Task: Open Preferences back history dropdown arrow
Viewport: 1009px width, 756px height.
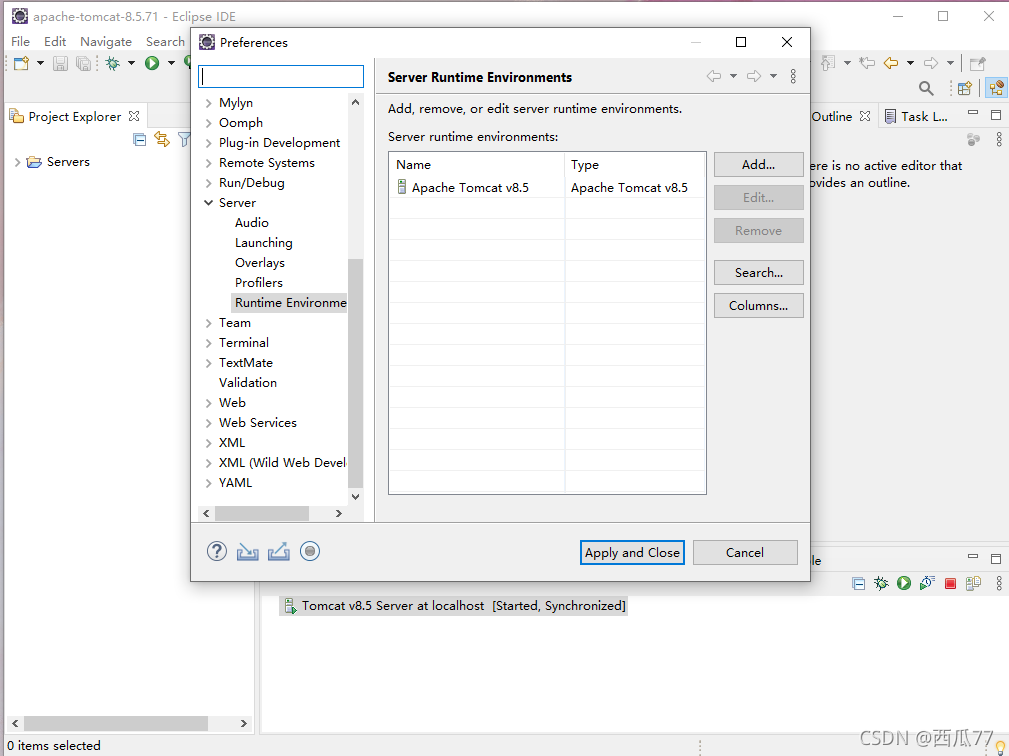Action: coord(733,76)
